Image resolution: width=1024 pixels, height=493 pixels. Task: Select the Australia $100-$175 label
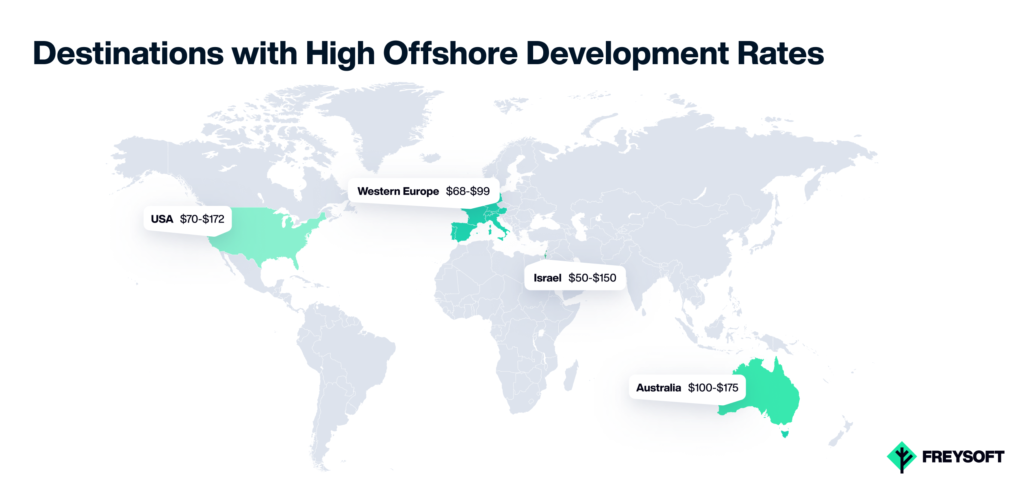click(687, 388)
